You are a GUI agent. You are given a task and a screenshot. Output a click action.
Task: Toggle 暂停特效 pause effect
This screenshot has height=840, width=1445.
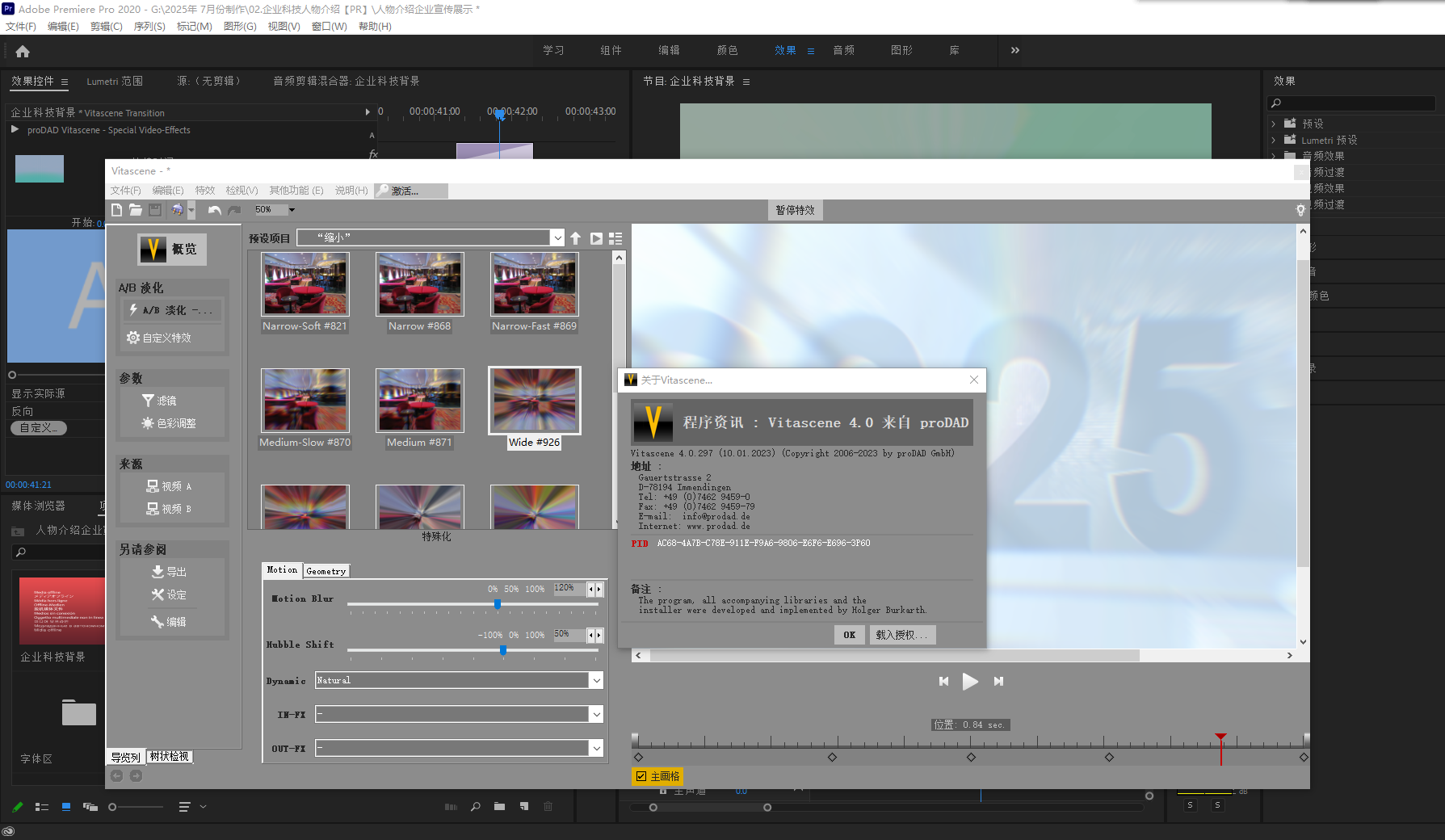click(795, 210)
